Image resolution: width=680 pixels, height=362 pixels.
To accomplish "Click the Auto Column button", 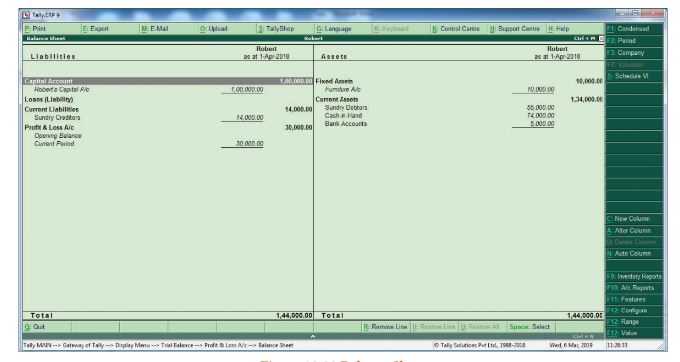I will 634,254.
